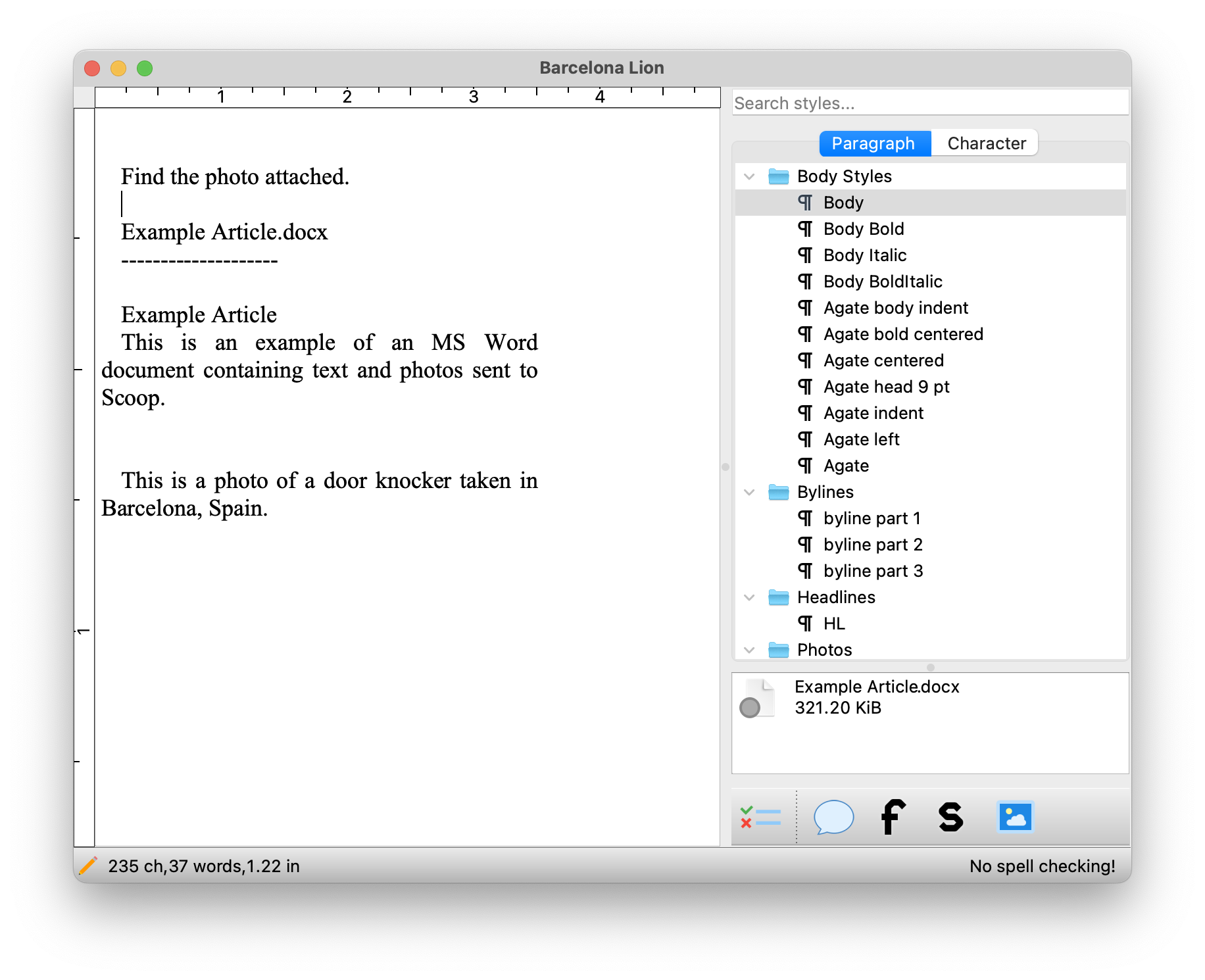Click the bold 'f' icon in toolbar

pyautogui.click(x=893, y=817)
